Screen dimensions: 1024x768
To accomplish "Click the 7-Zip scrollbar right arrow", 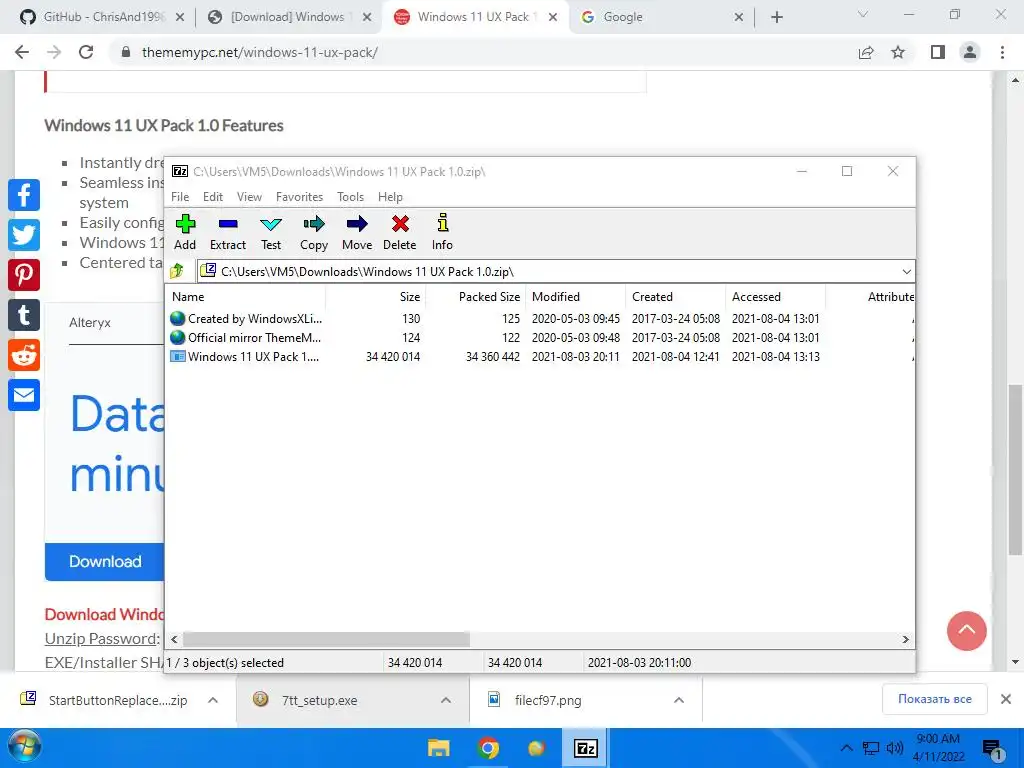I will (x=906, y=639).
